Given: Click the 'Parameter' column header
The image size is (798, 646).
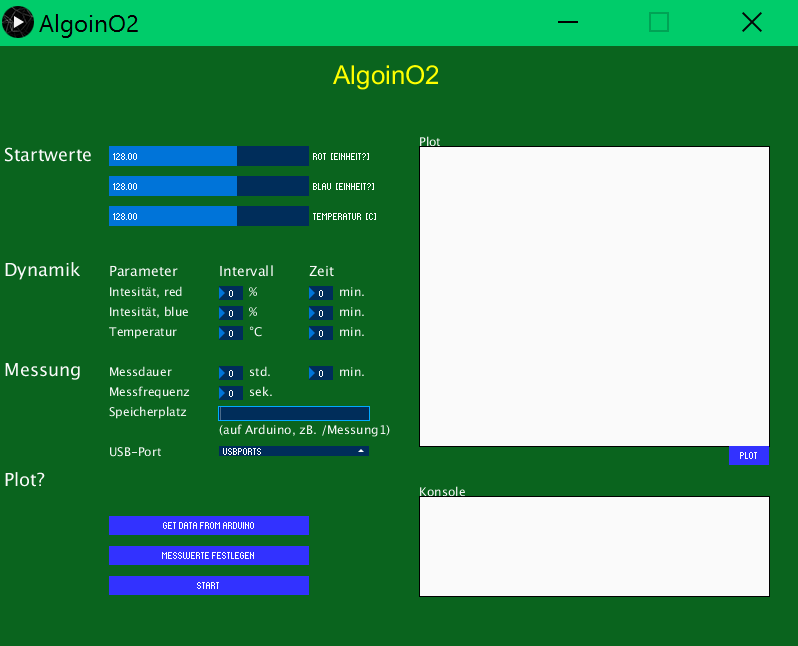Looking at the screenshot, I should pos(143,271).
